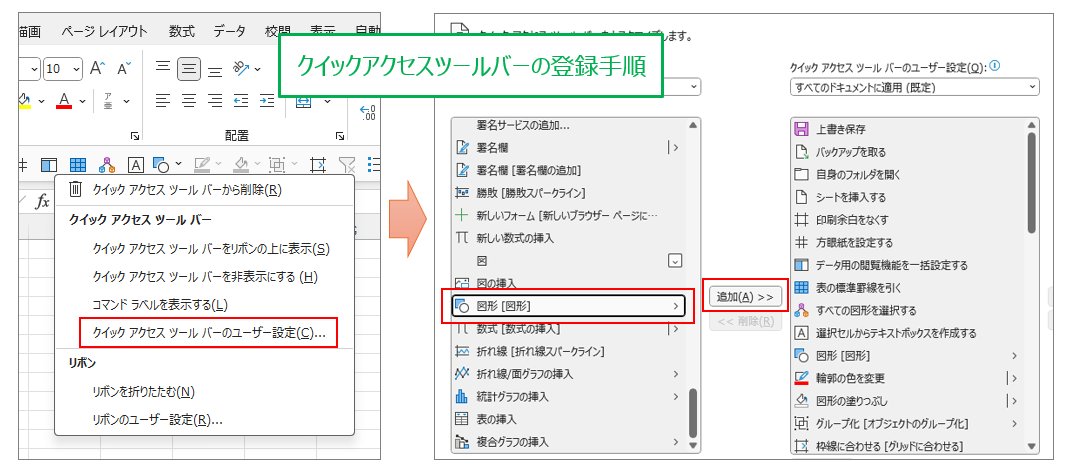Click the text box icon in quick access toolbar
Screen dimensions: 1069x473
tap(136, 165)
